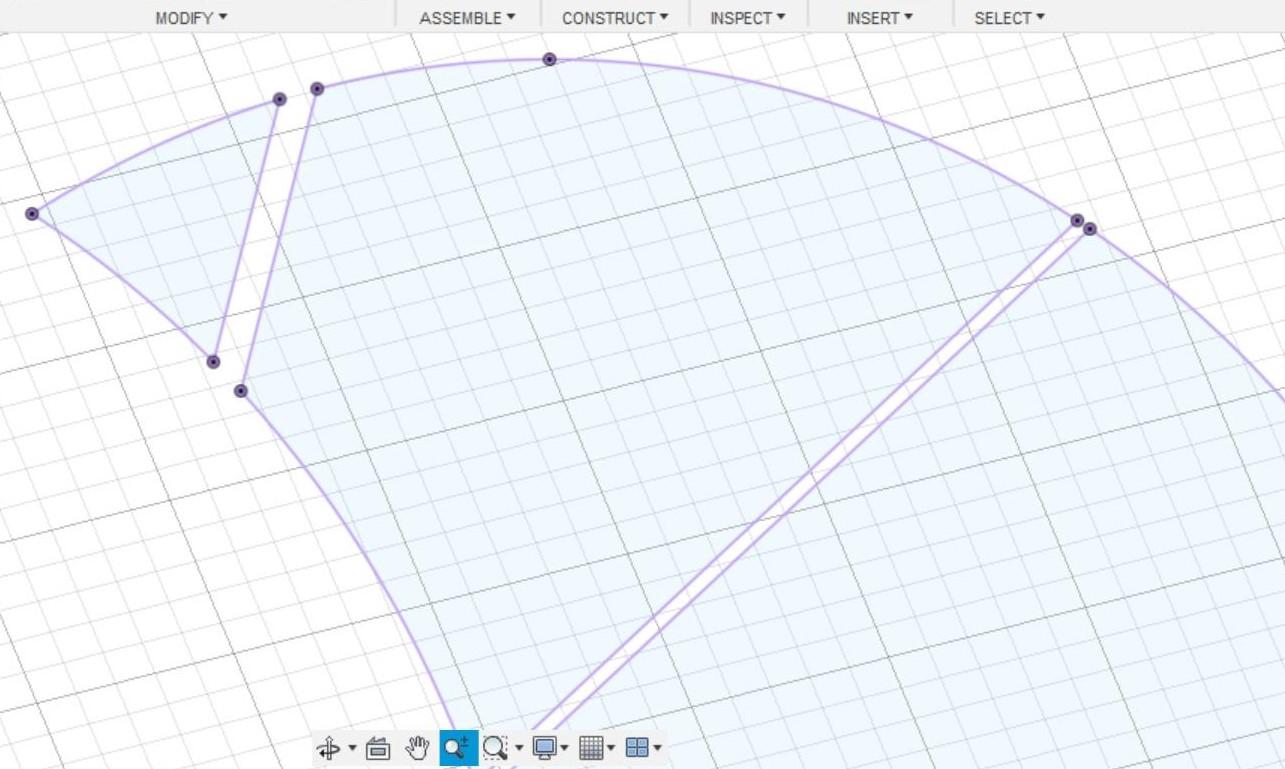
Task: Select the sketch point atop the large arc
Action: (549, 60)
